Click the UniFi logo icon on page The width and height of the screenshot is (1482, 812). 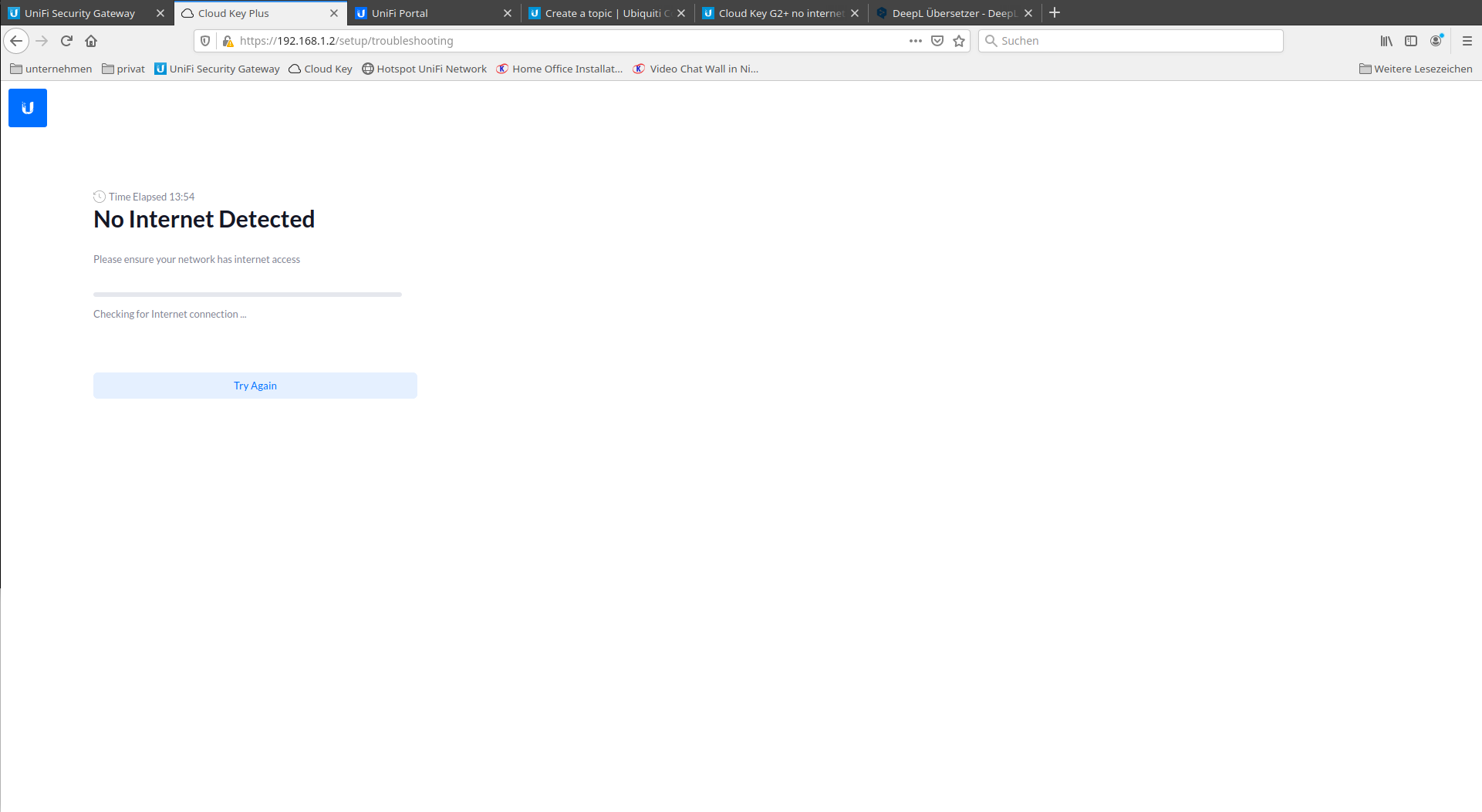click(x=28, y=108)
